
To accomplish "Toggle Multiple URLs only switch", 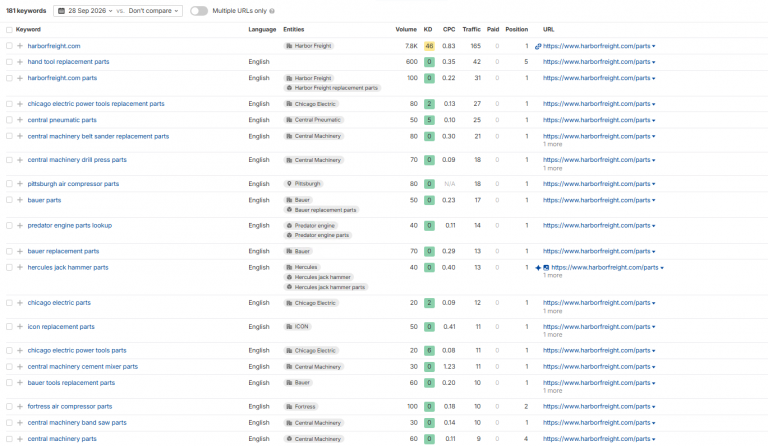I will point(199,11).
